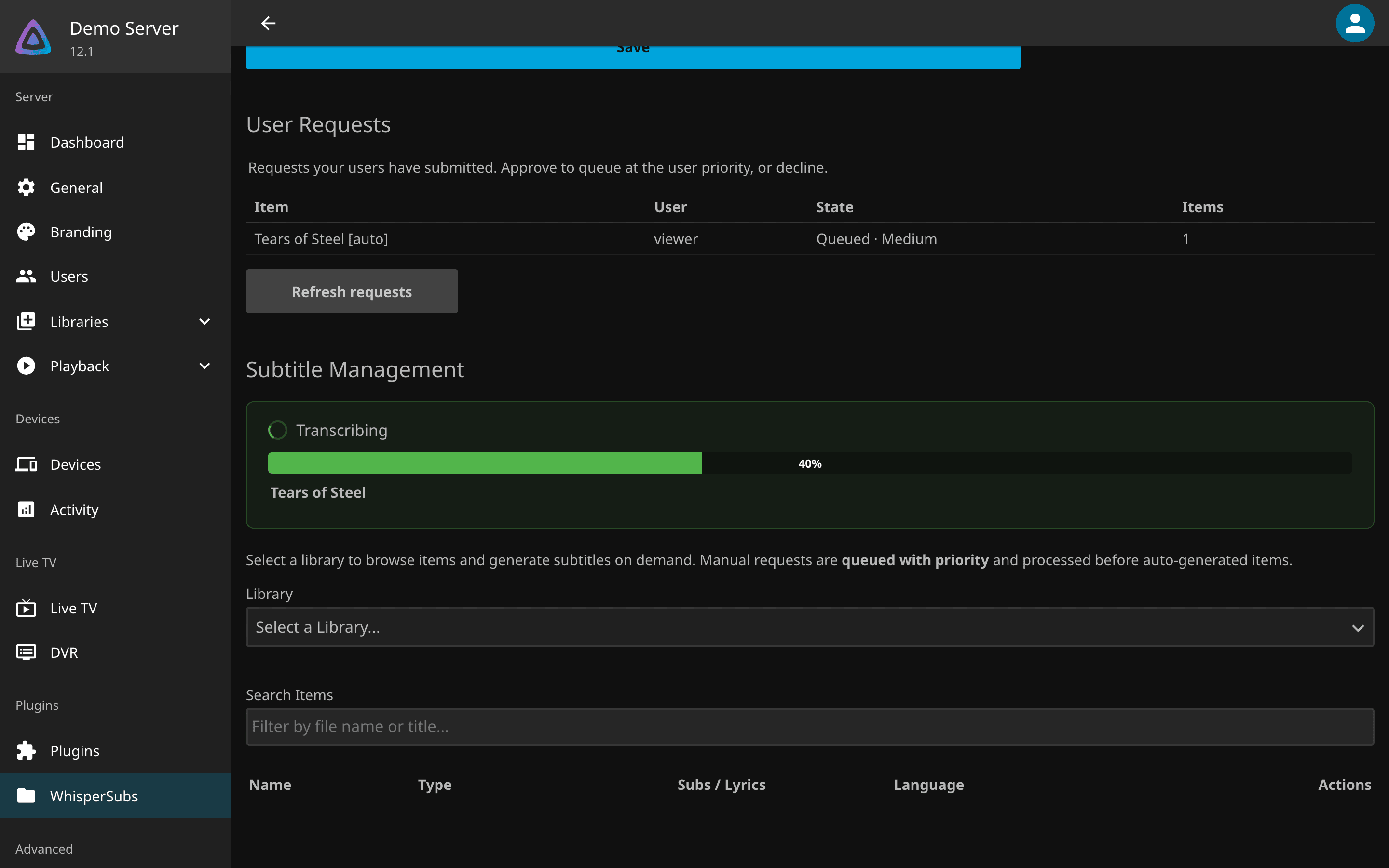Click the Devices menu label

pos(75,464)
